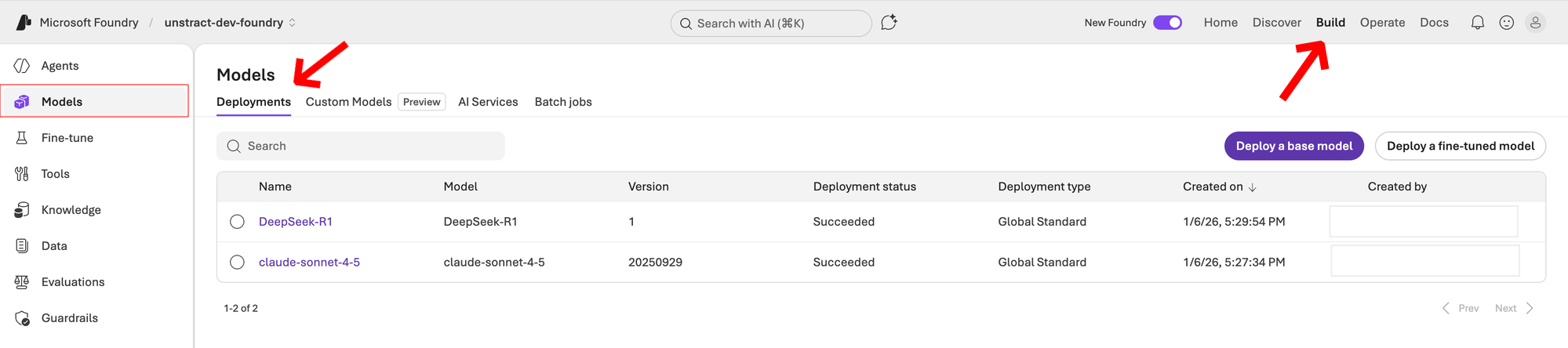
Task: Click the Deployment type column header
Action: tap(1044, 187)
